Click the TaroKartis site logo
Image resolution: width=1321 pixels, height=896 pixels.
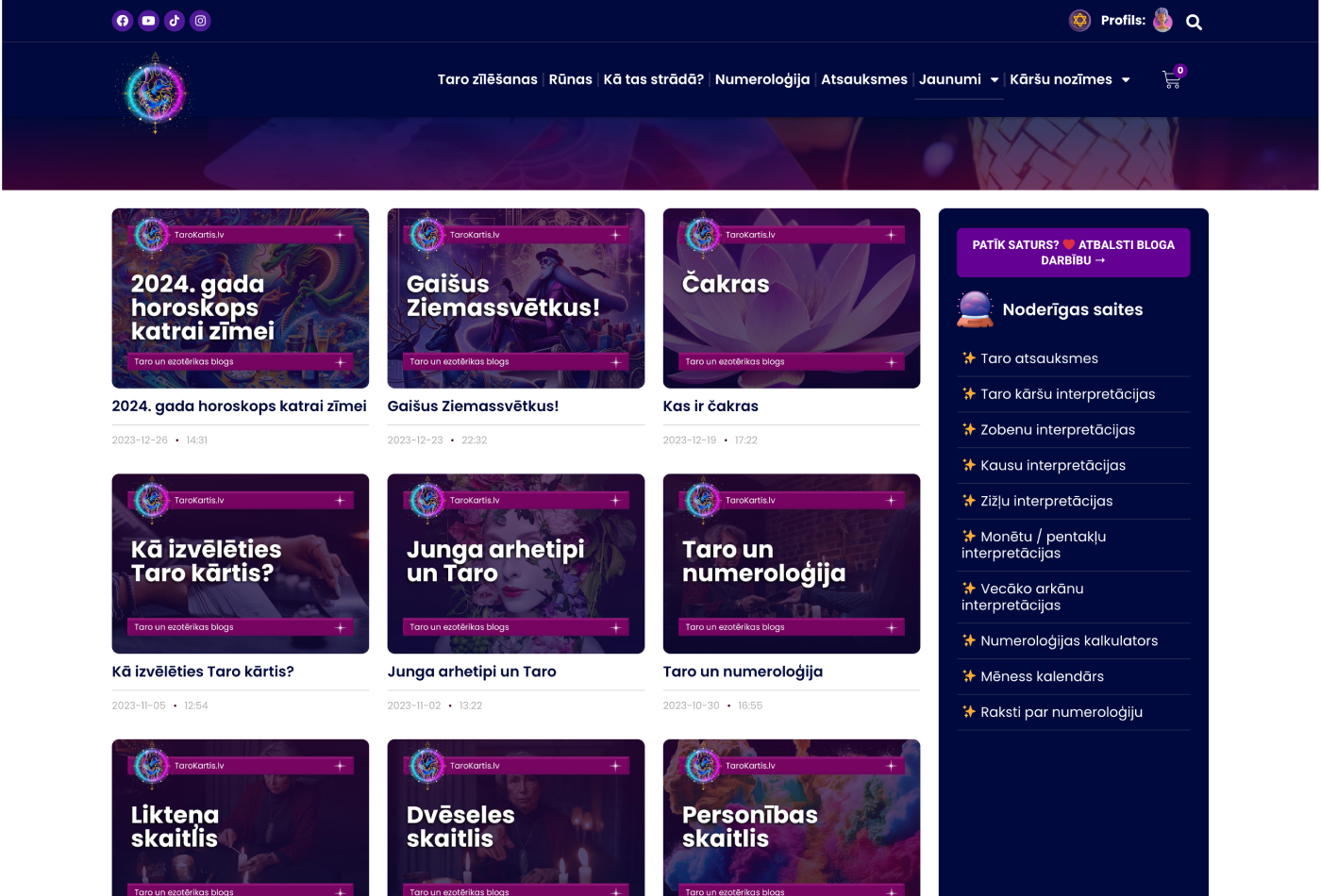155,92
